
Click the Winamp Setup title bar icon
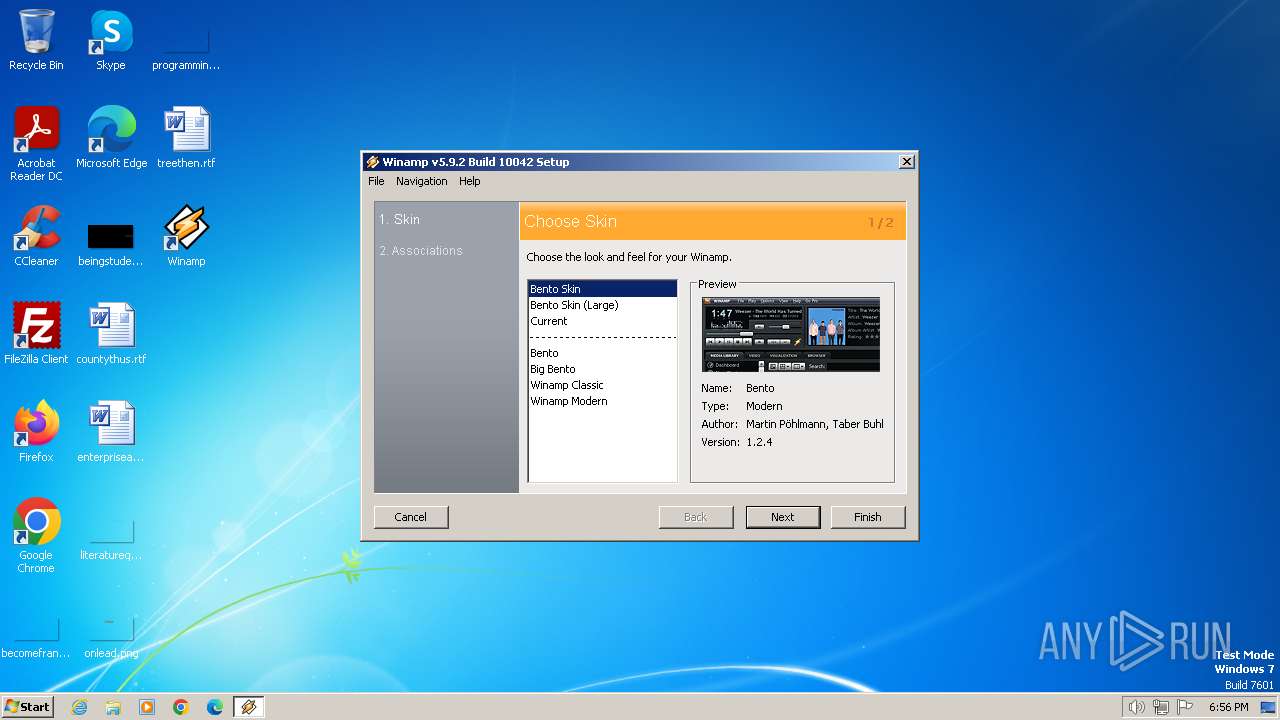point(373,162)
